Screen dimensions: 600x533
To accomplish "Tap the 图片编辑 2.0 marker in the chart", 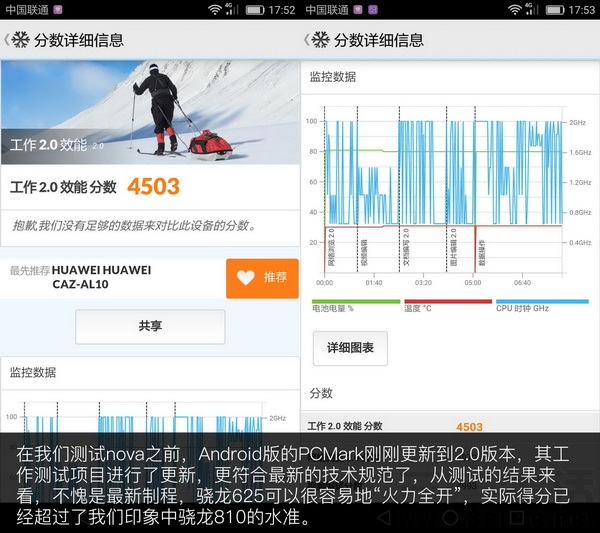I will (453, 248).
